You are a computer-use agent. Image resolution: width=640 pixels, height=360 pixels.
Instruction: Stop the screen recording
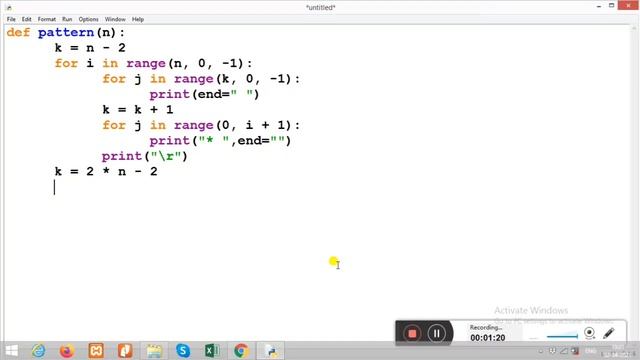412,333
